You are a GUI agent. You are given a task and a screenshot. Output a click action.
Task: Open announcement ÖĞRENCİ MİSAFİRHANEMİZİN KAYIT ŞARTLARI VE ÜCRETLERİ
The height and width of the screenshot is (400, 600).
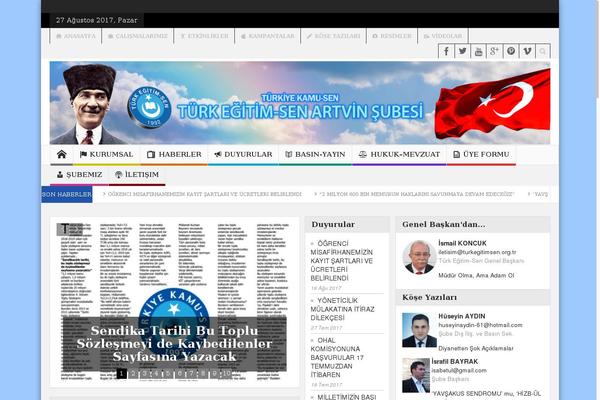[x=341, y=261]
